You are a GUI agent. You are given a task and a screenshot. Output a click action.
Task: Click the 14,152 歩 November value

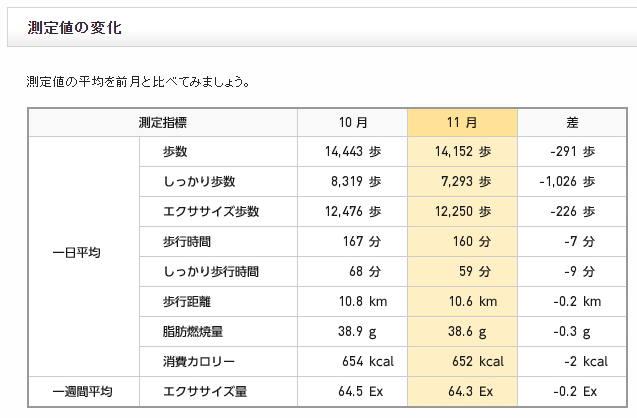463,152
